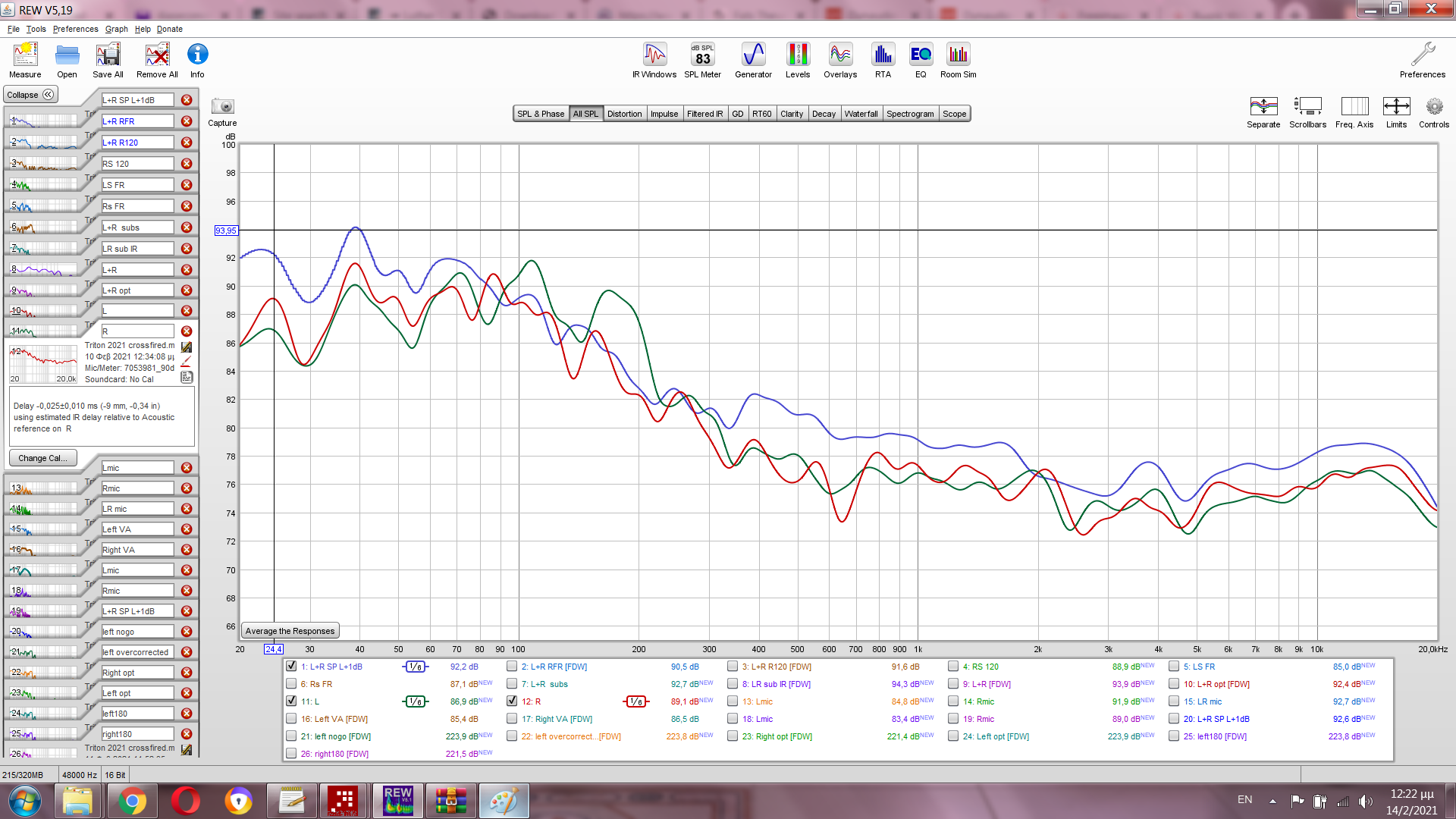1456x819 pixels.
Task: Open graph Limits icon
Action: pyautogui.click(x=1396, y=111)
